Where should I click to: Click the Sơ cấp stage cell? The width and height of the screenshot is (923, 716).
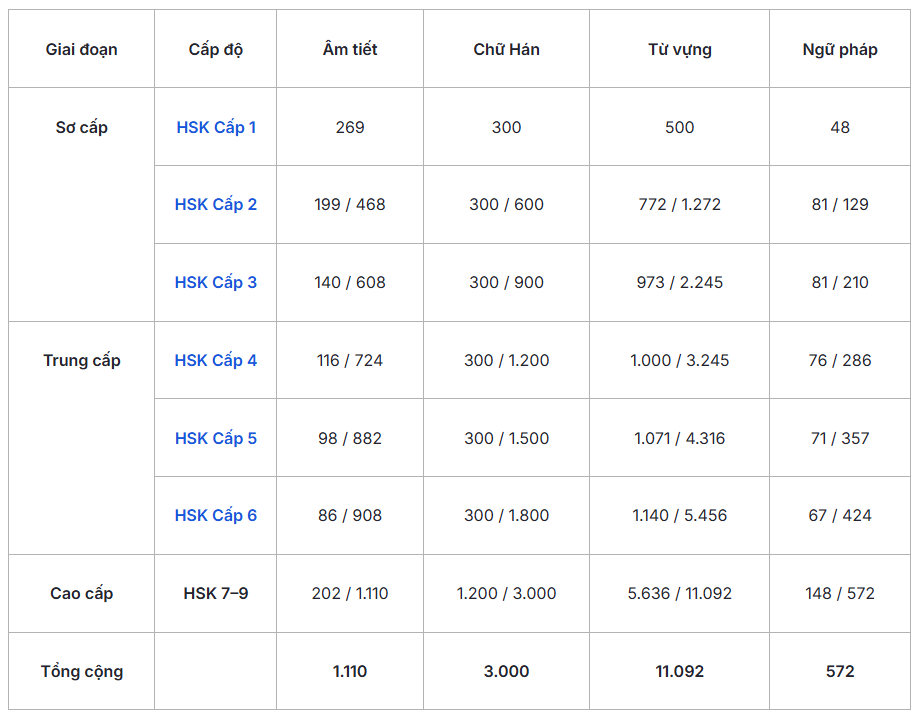pyautogui.click(x=81, y=127)
